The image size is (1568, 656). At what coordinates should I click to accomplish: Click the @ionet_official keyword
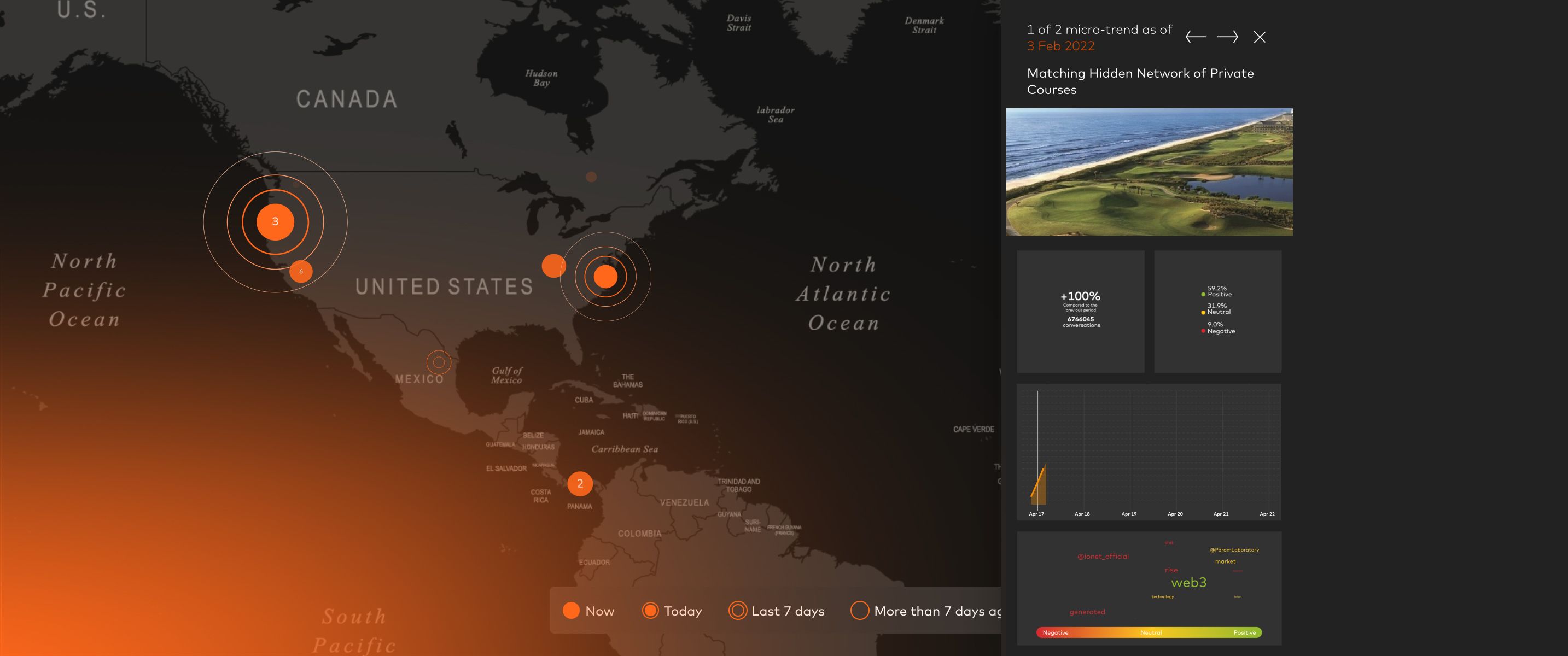tap(1103, 556)
